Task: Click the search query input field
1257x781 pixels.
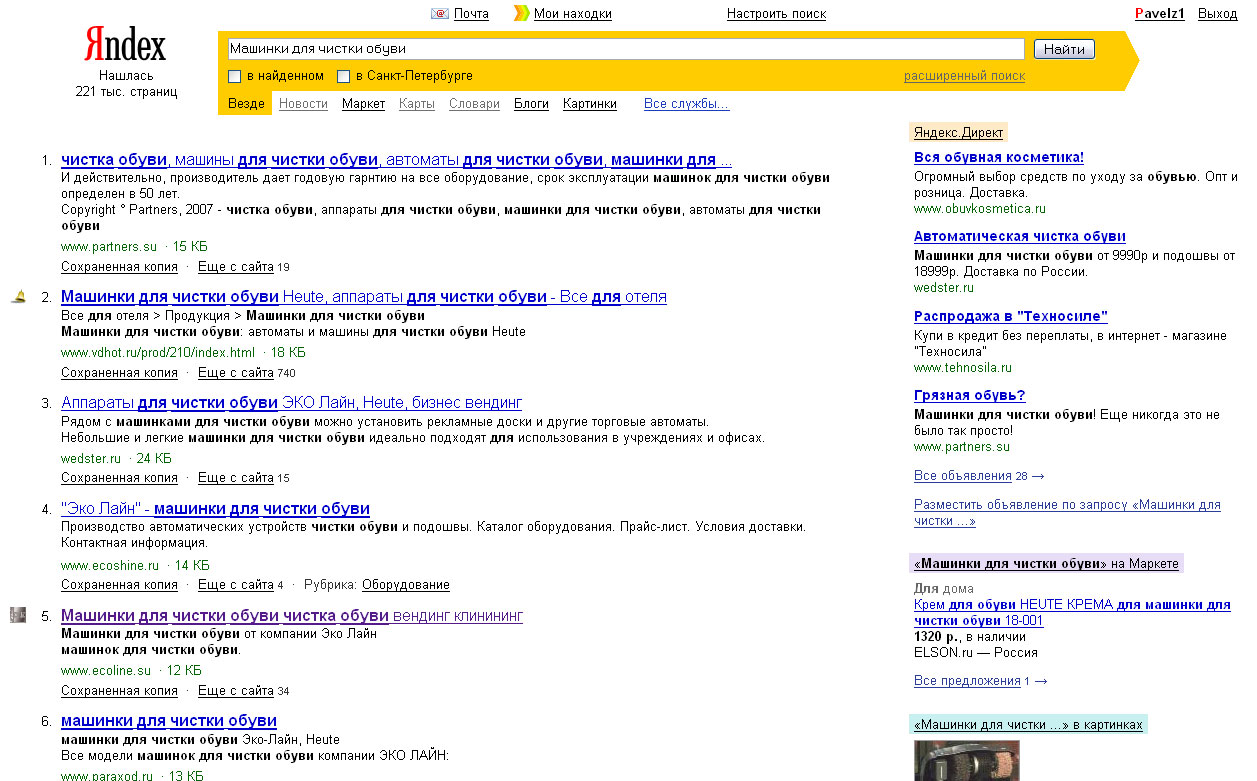Action: (625, 48)
